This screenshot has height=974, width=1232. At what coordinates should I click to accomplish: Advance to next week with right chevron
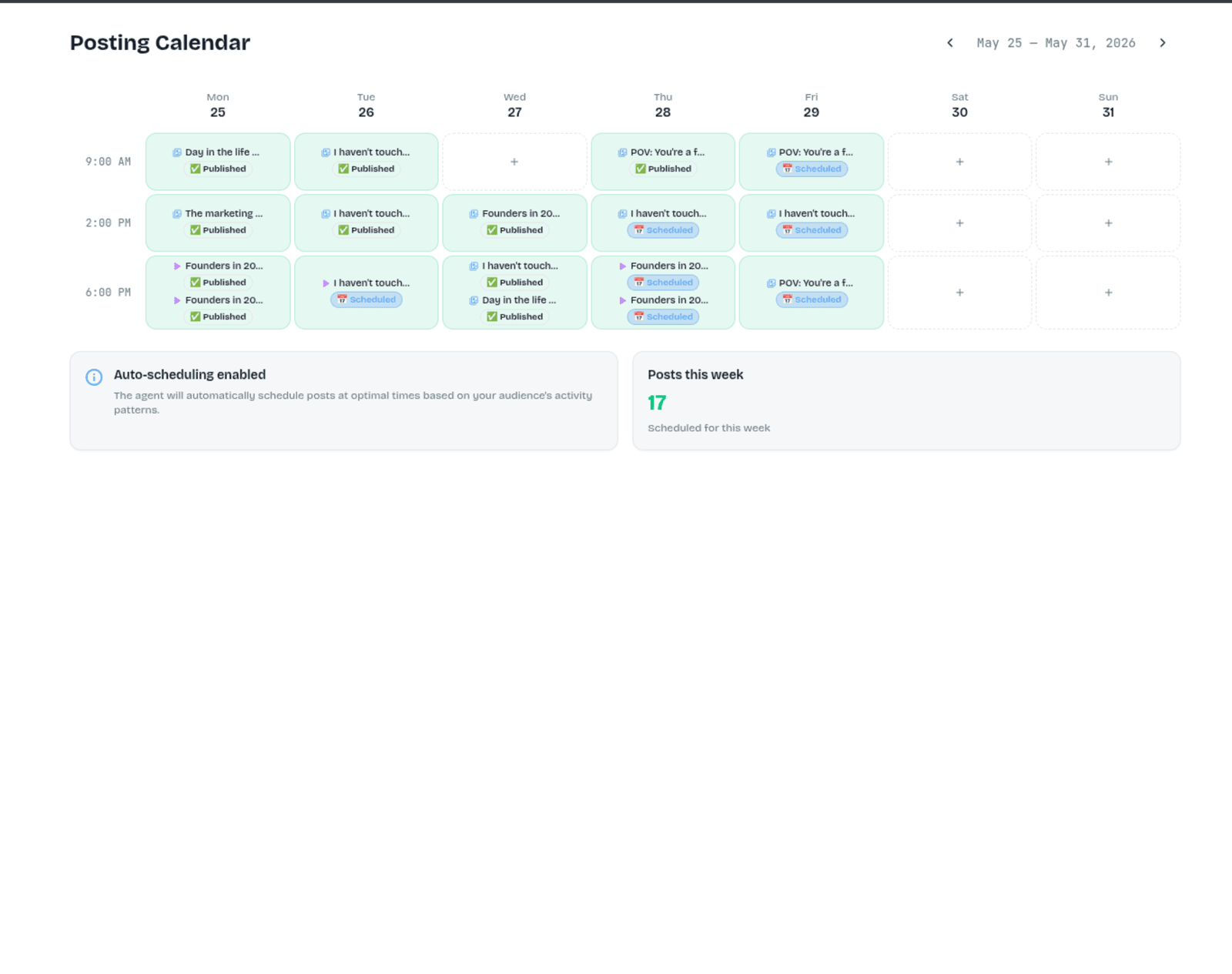click(x=1163, y=43)
